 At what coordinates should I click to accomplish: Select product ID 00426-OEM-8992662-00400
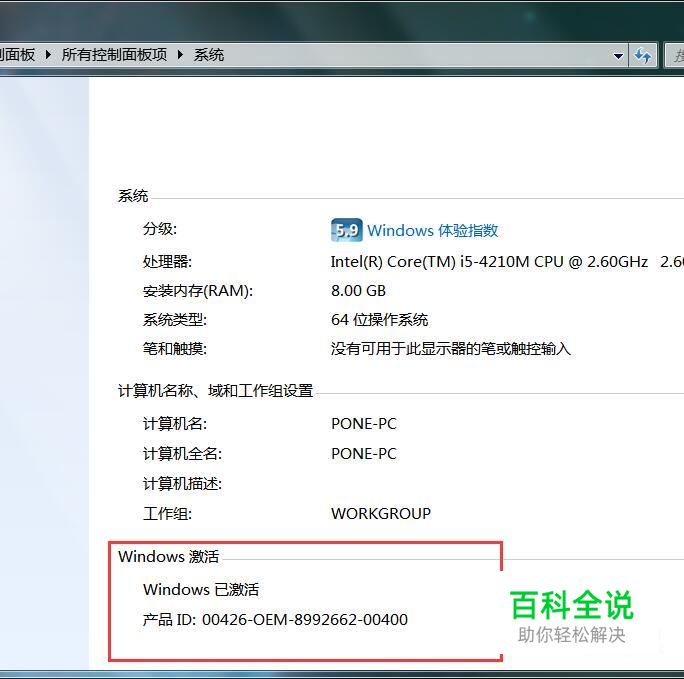(x=305, y=619)
